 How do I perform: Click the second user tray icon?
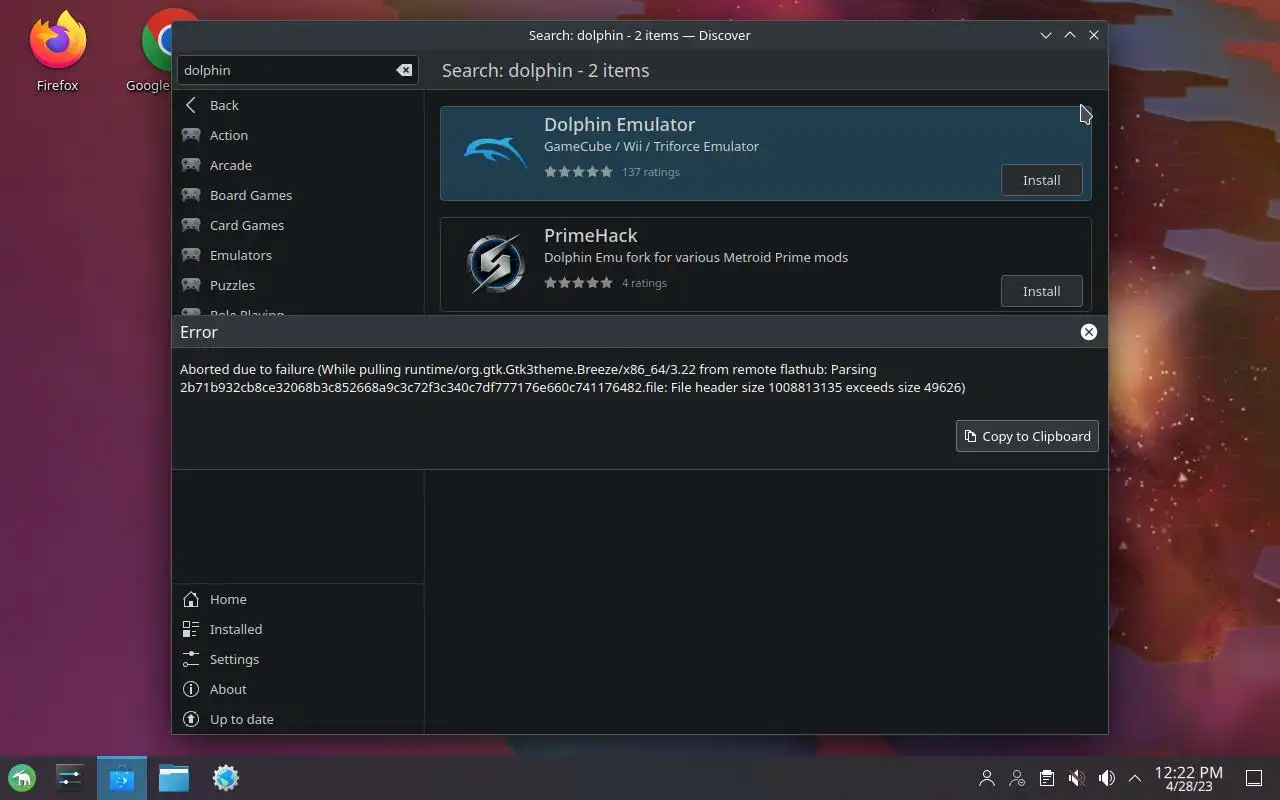[1017, 778]
